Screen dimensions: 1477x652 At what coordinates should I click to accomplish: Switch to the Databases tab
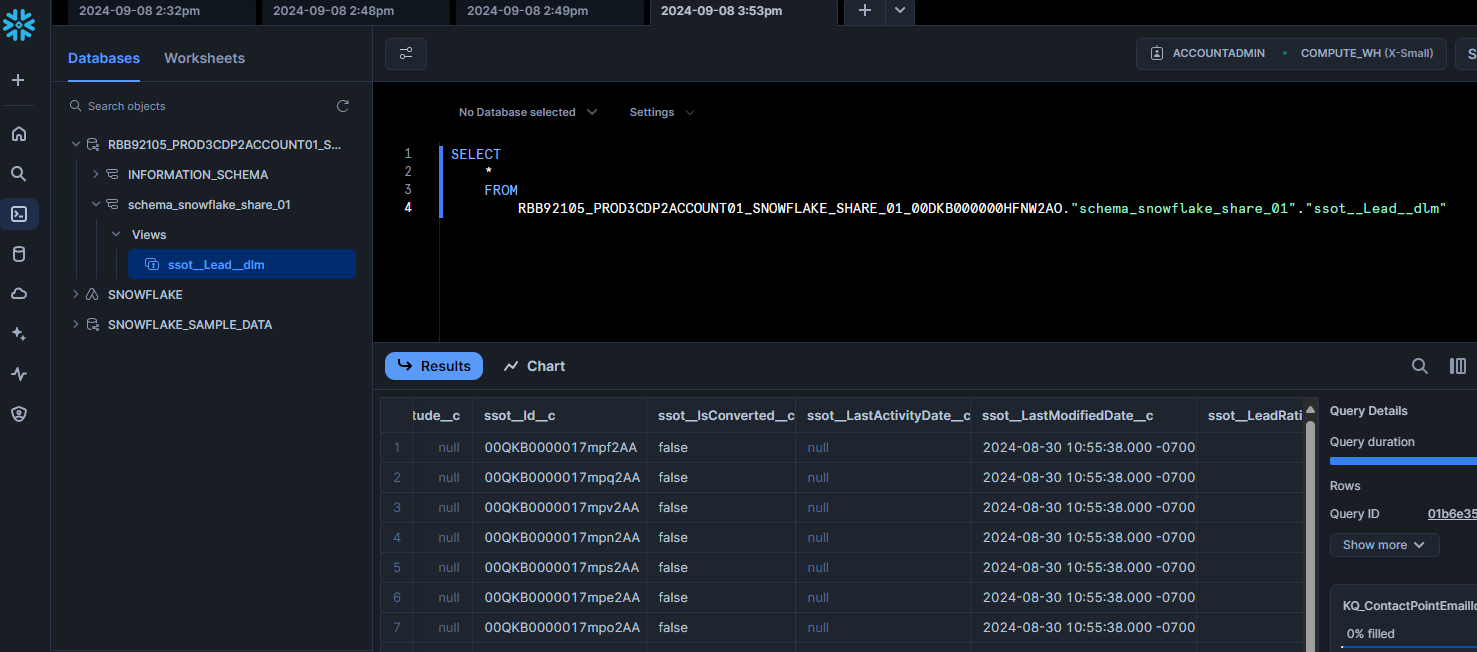tap(104, 58)
